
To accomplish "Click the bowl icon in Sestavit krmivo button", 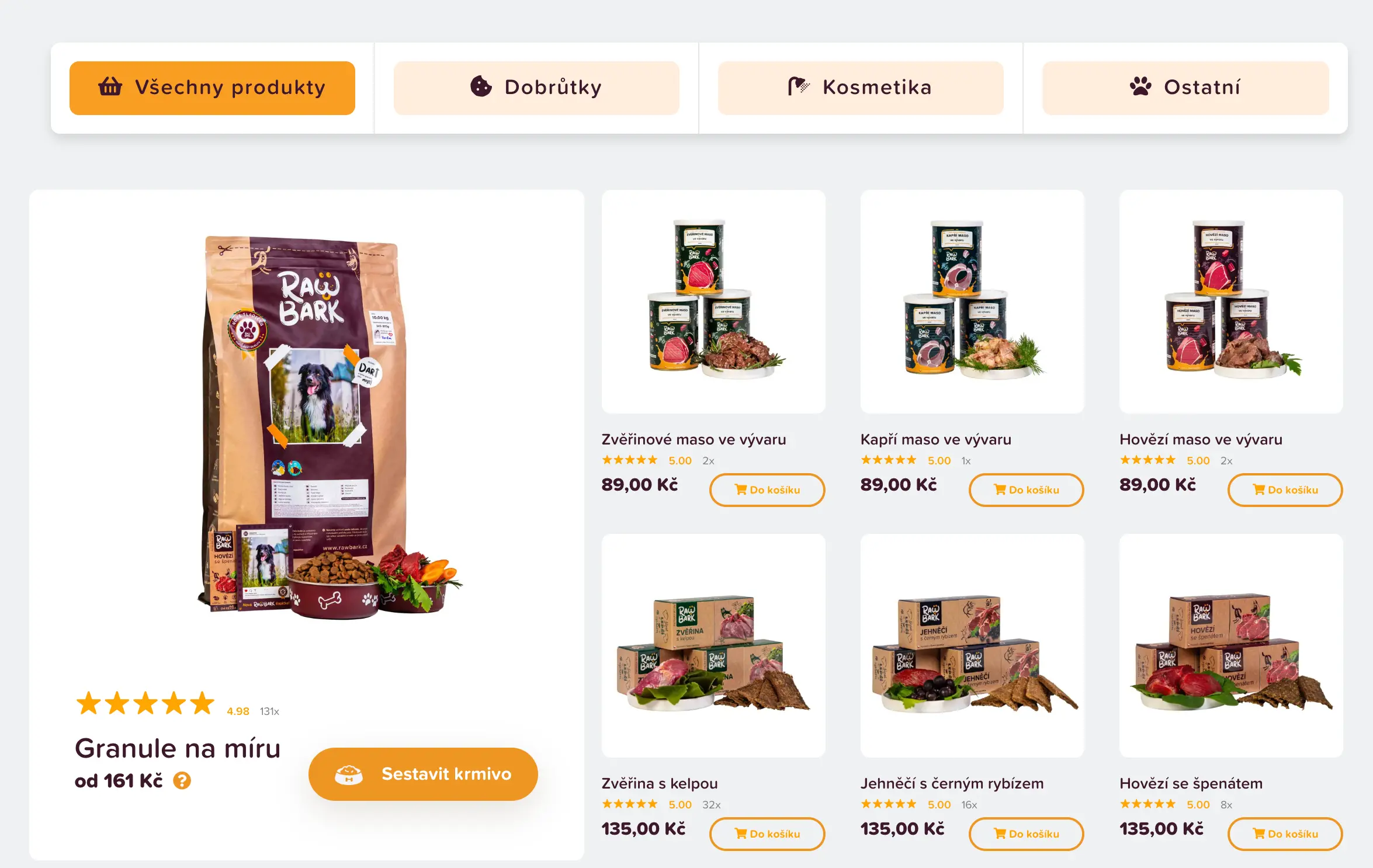I will [349, 774].
